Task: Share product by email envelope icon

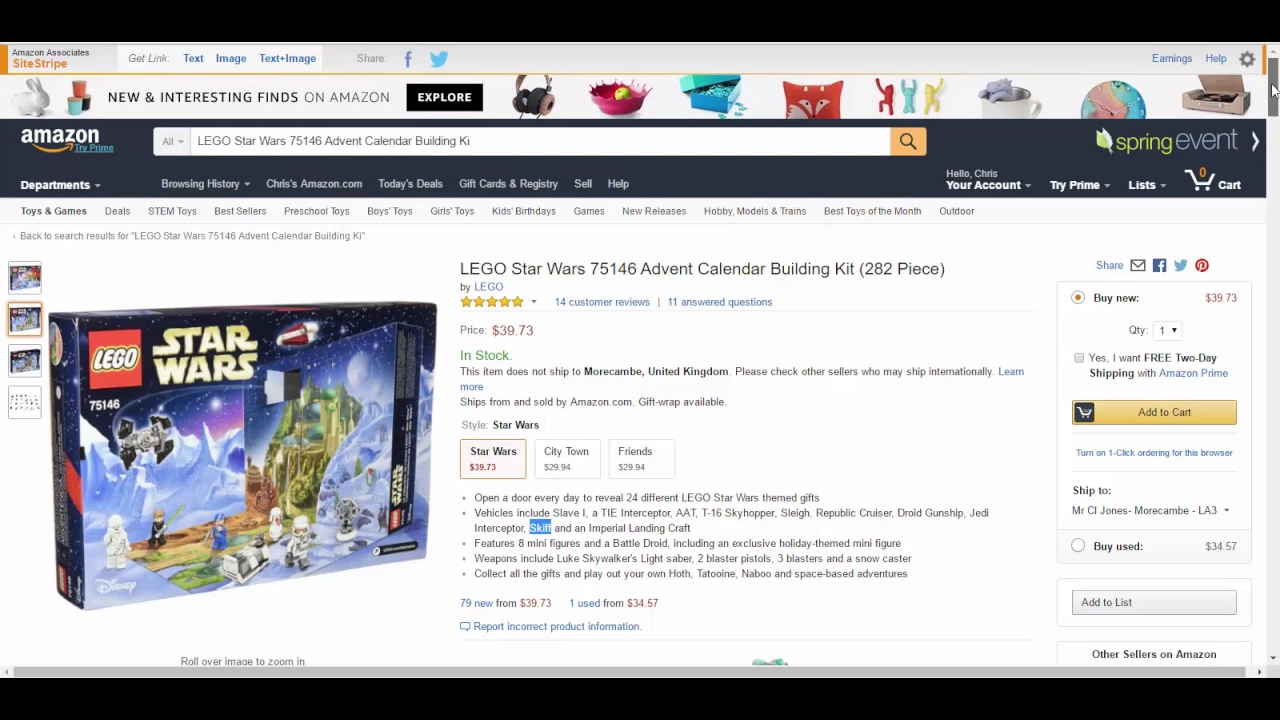Action: point(1138,265)
